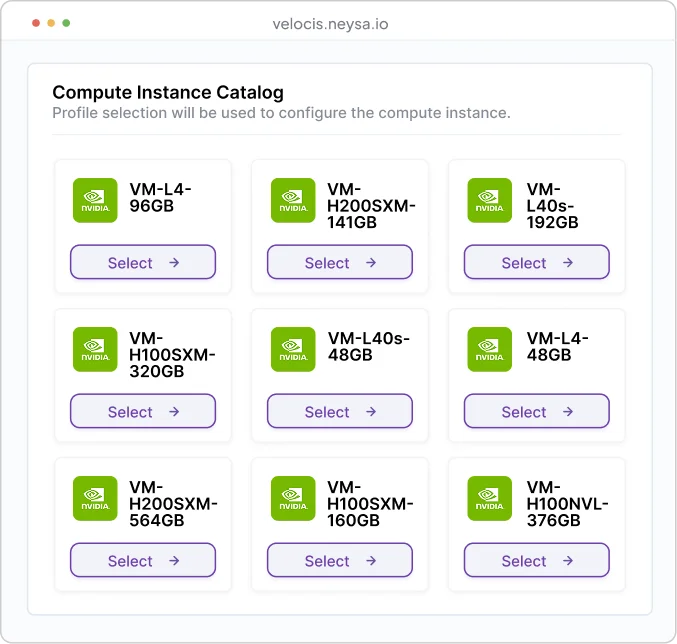The height and width of the screenshot is (644, 677).
Task: Click NVIDIA logo on VM-H100NVL-376GB card
Action: pyautogui.click(x=490, y=498)
